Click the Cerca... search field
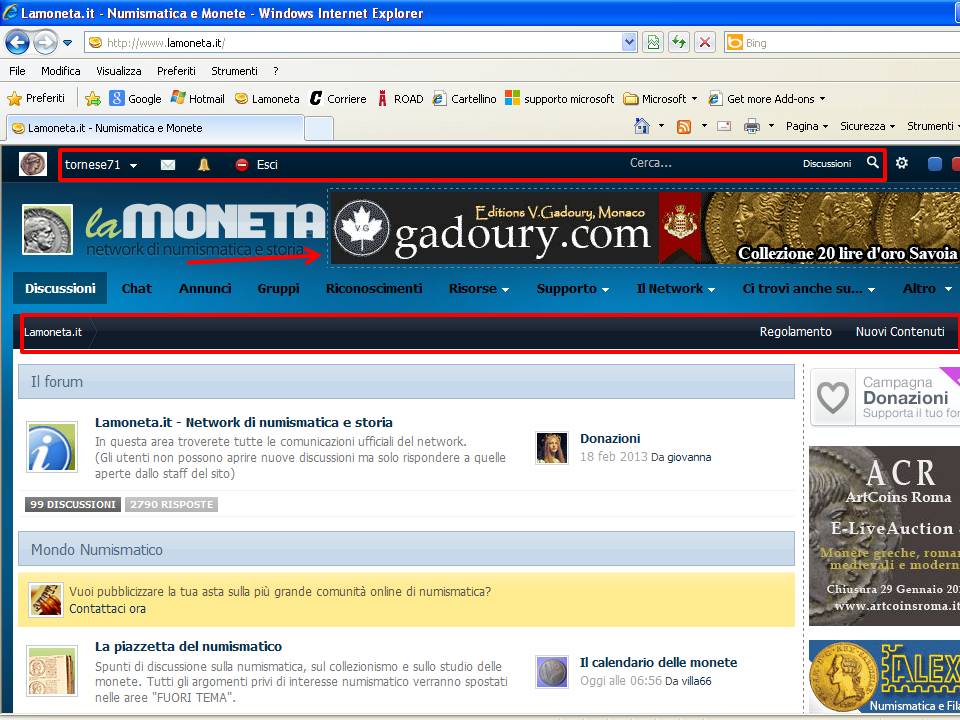The height and width of the screenshot is (720, 960). click(651, 163)
